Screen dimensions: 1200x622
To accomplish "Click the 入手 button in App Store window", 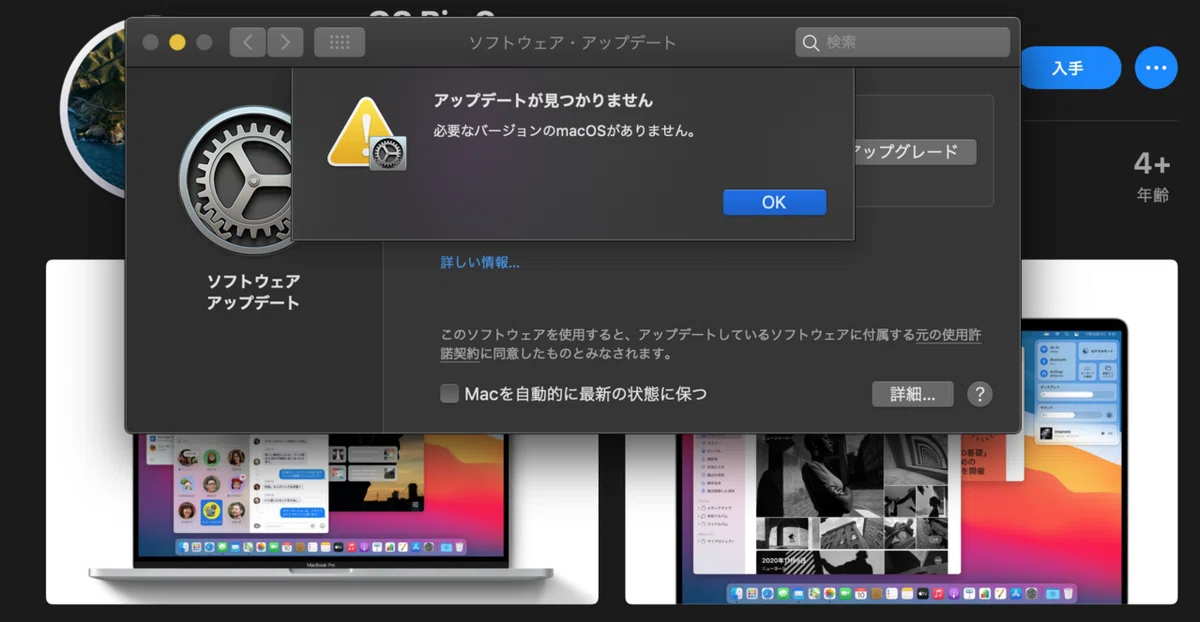I will (x=1068, y=68).
